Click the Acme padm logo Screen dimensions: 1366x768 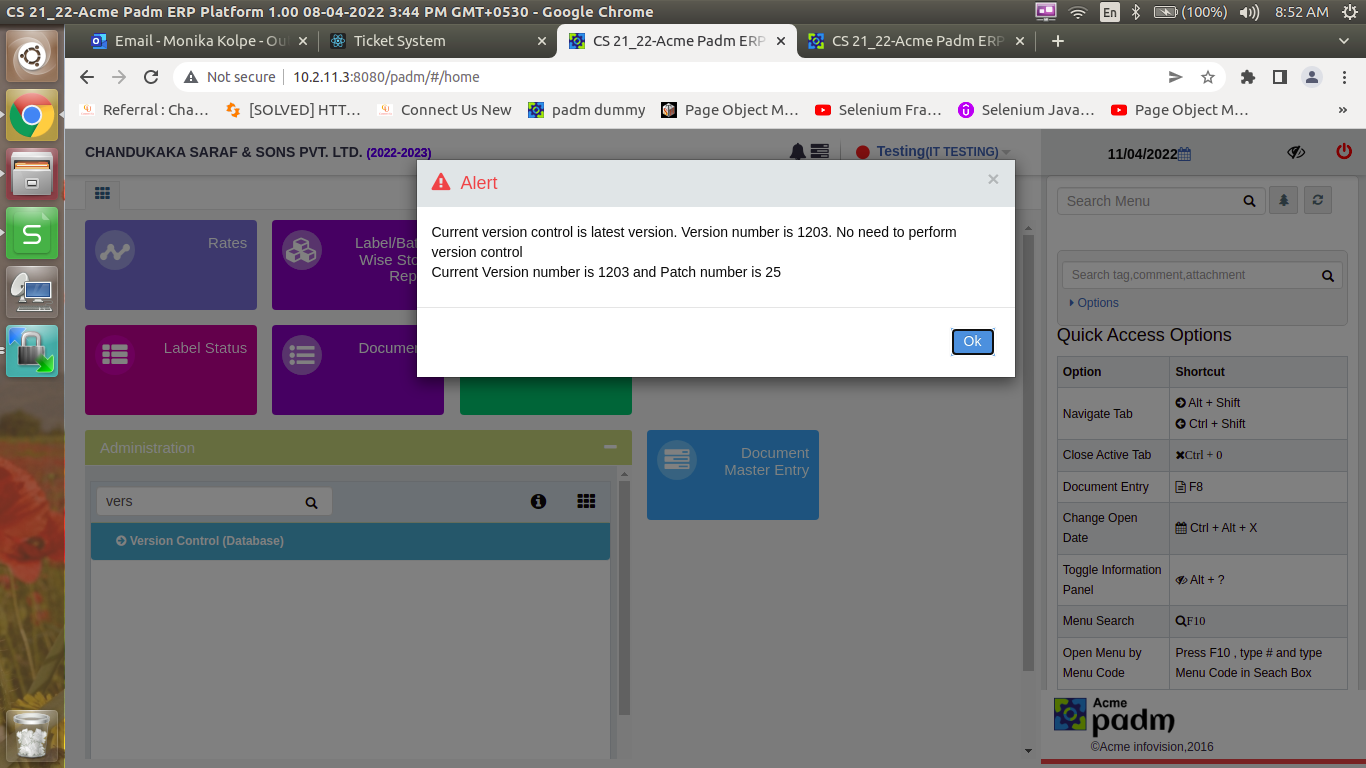click(x=1114, y=717)
